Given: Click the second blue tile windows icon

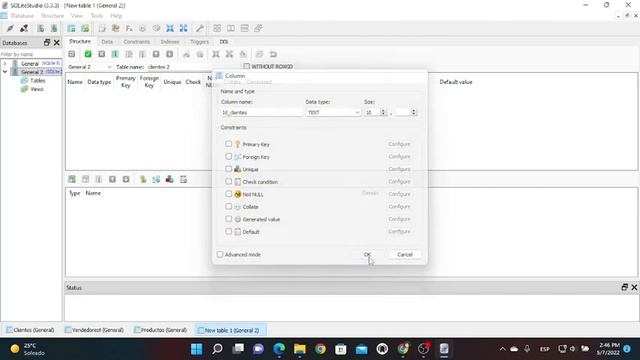Looking at the screenshot, I should [x=184, y=28].
